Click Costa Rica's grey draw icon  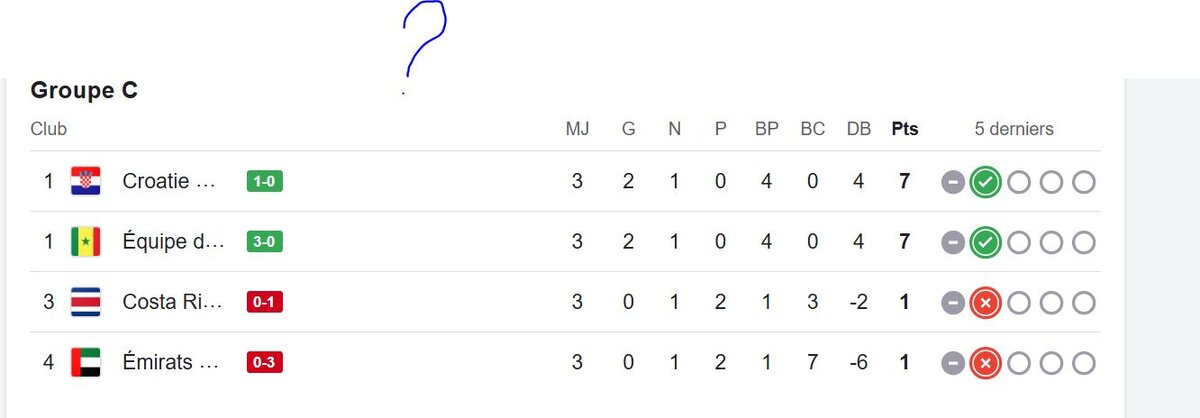953,303
